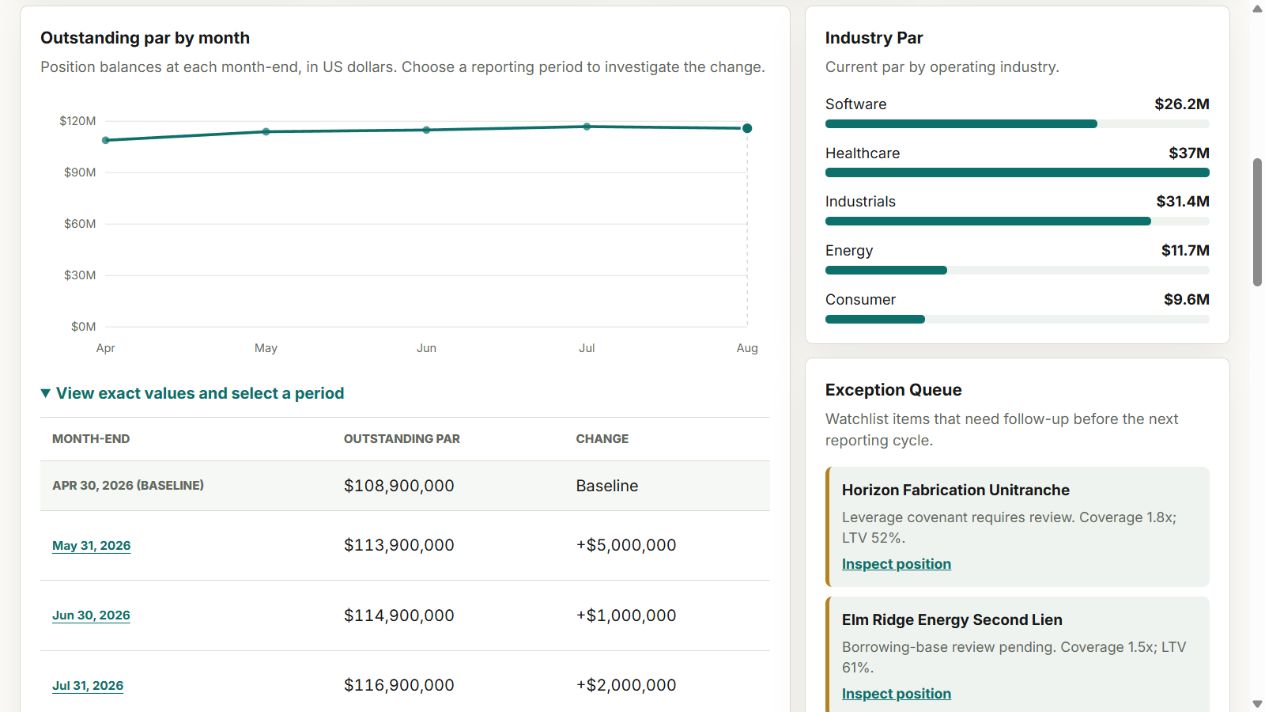The image size is (1265, 712).
Task: Open the May 31, 2026 period link
Action: tap(91, 546)
